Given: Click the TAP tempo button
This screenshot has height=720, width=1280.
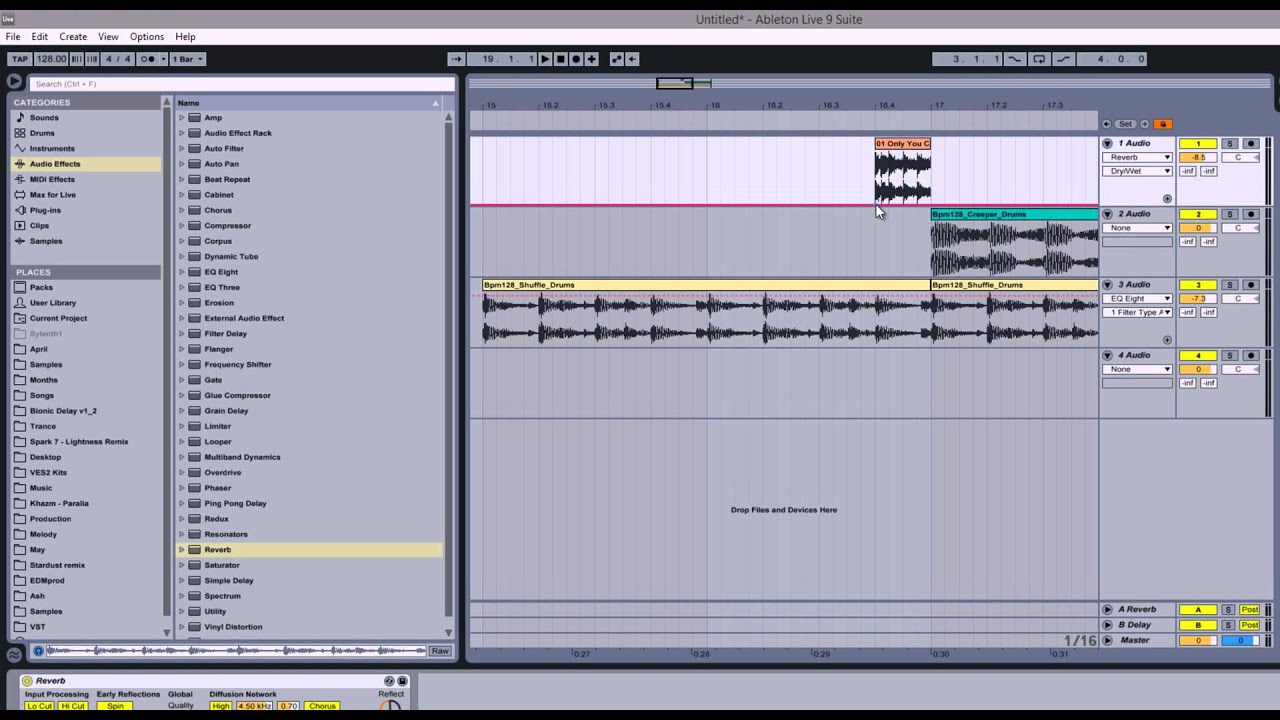Looking at the screenshot, I should tap(19, 59).
